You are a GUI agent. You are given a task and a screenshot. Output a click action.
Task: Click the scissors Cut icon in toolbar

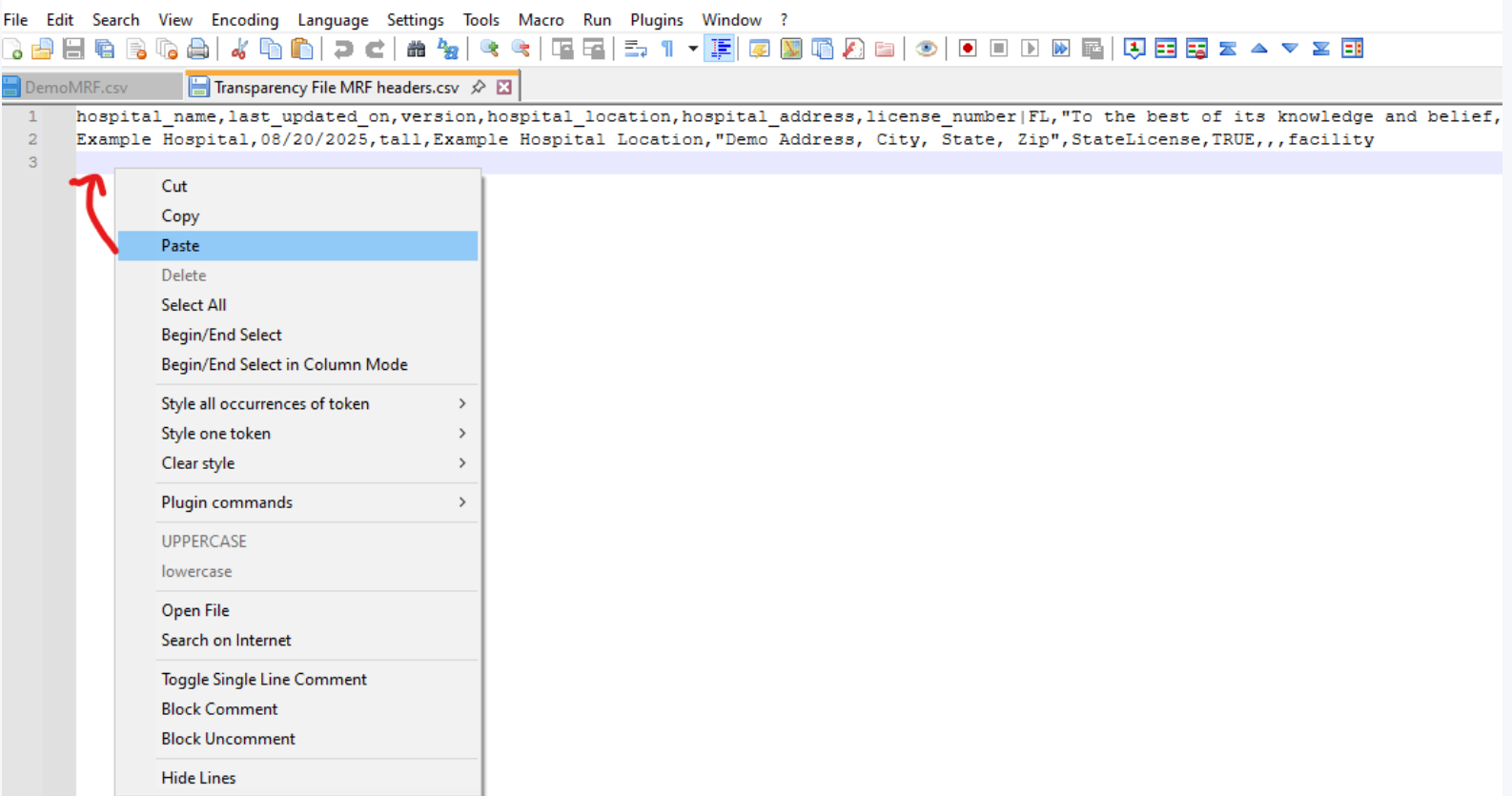239,49
